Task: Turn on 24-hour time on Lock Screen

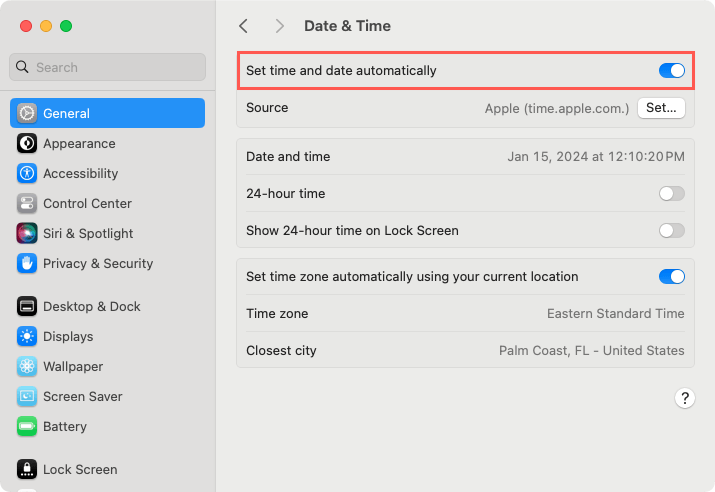Action: click(x=671, y=230)
